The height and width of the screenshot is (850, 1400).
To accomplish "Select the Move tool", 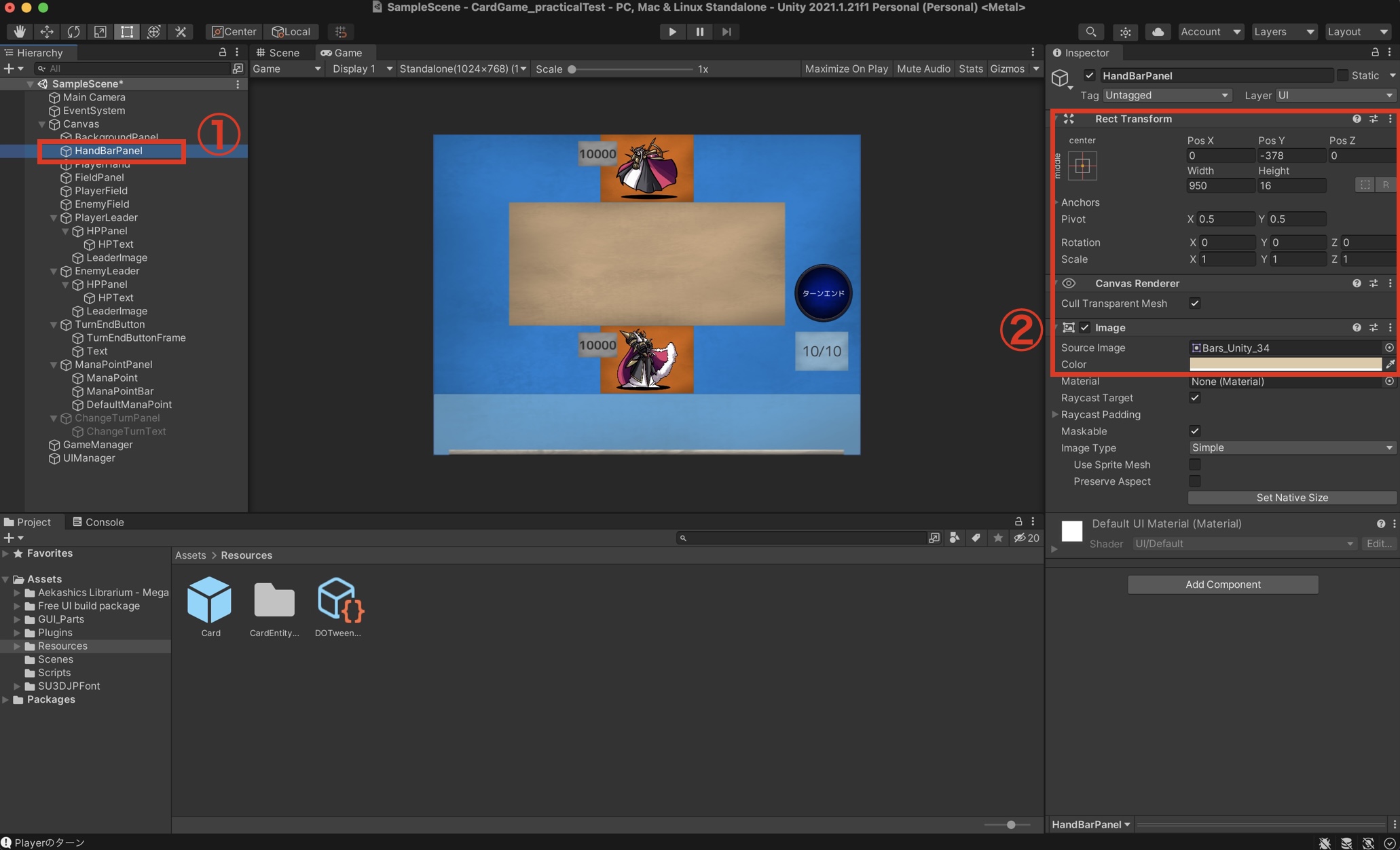I will 46,31.
